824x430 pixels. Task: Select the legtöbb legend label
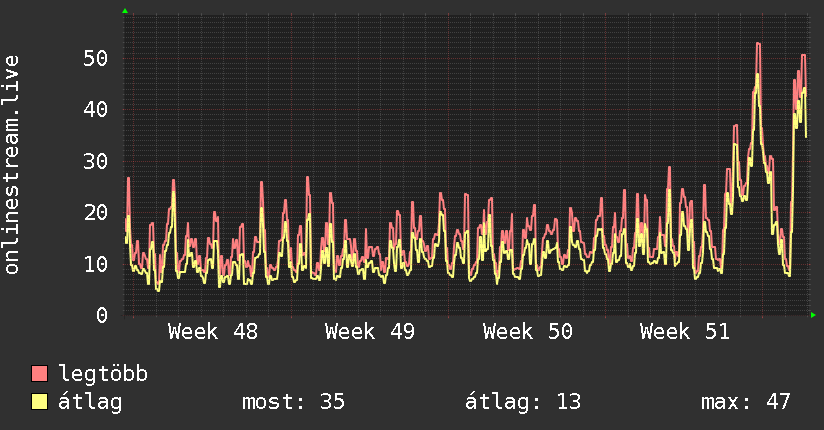(x=103, y=374)
